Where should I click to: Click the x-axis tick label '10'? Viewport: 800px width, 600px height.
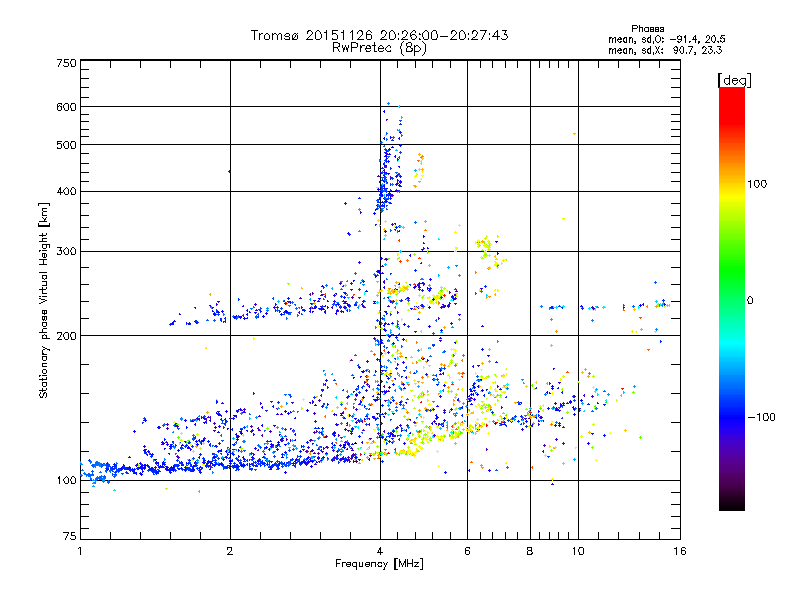point(578,551)
